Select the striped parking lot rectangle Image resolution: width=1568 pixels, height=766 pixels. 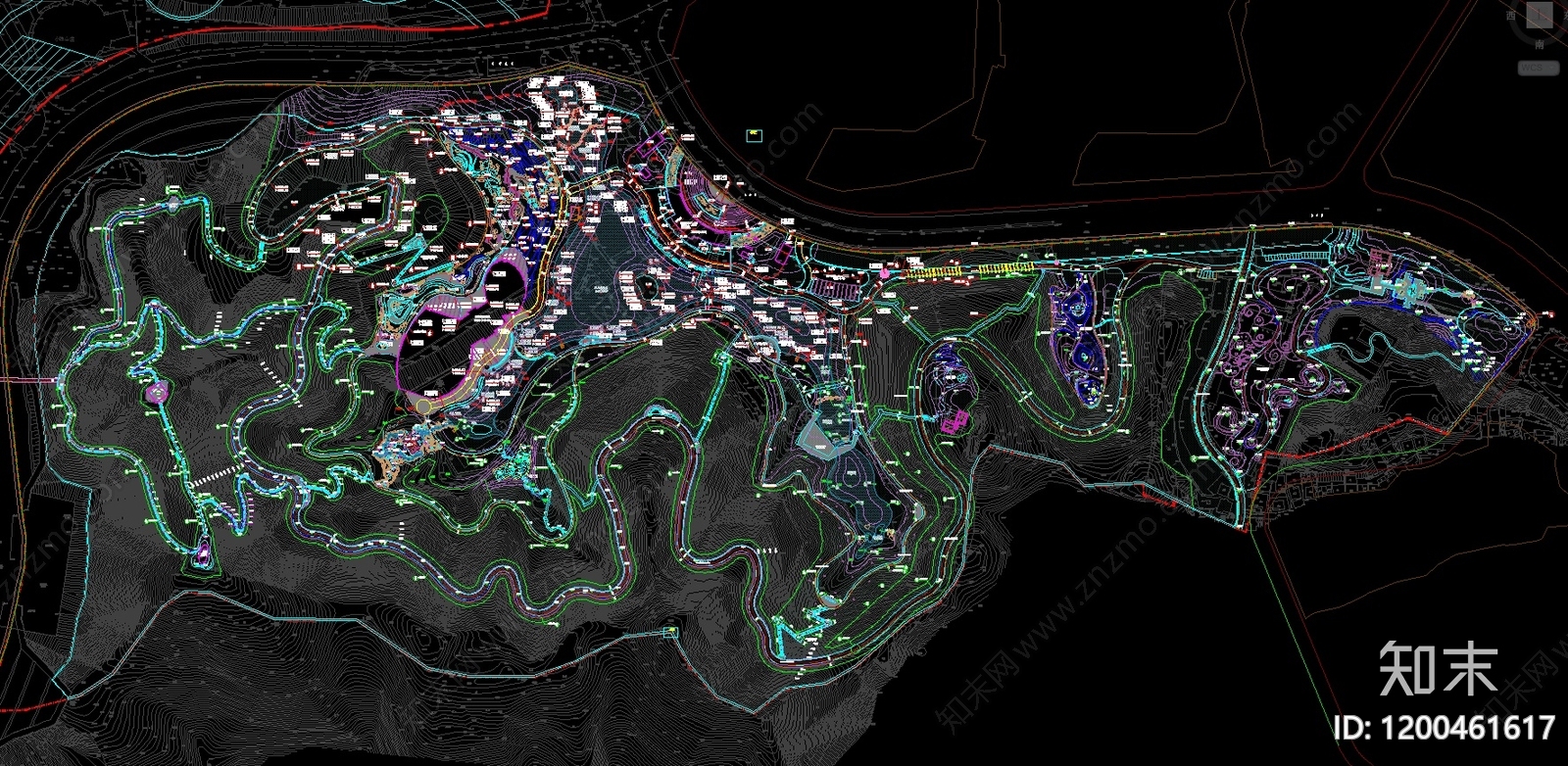836,288
